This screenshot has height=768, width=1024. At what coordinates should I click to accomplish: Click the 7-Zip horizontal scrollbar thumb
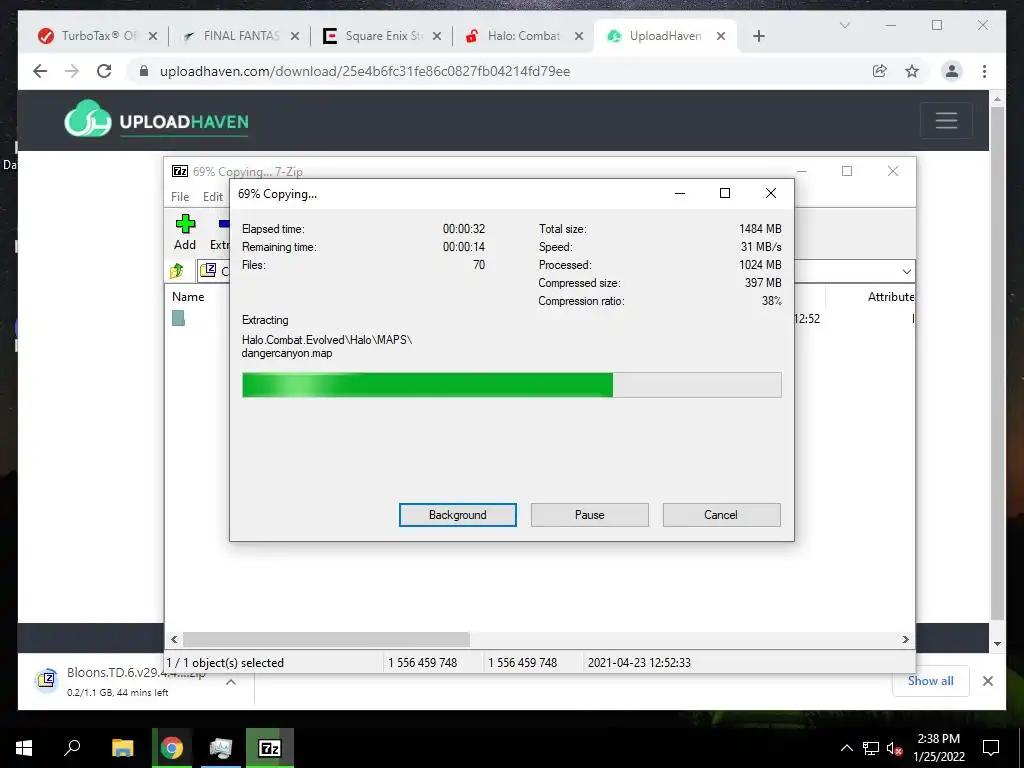[326, 639]
